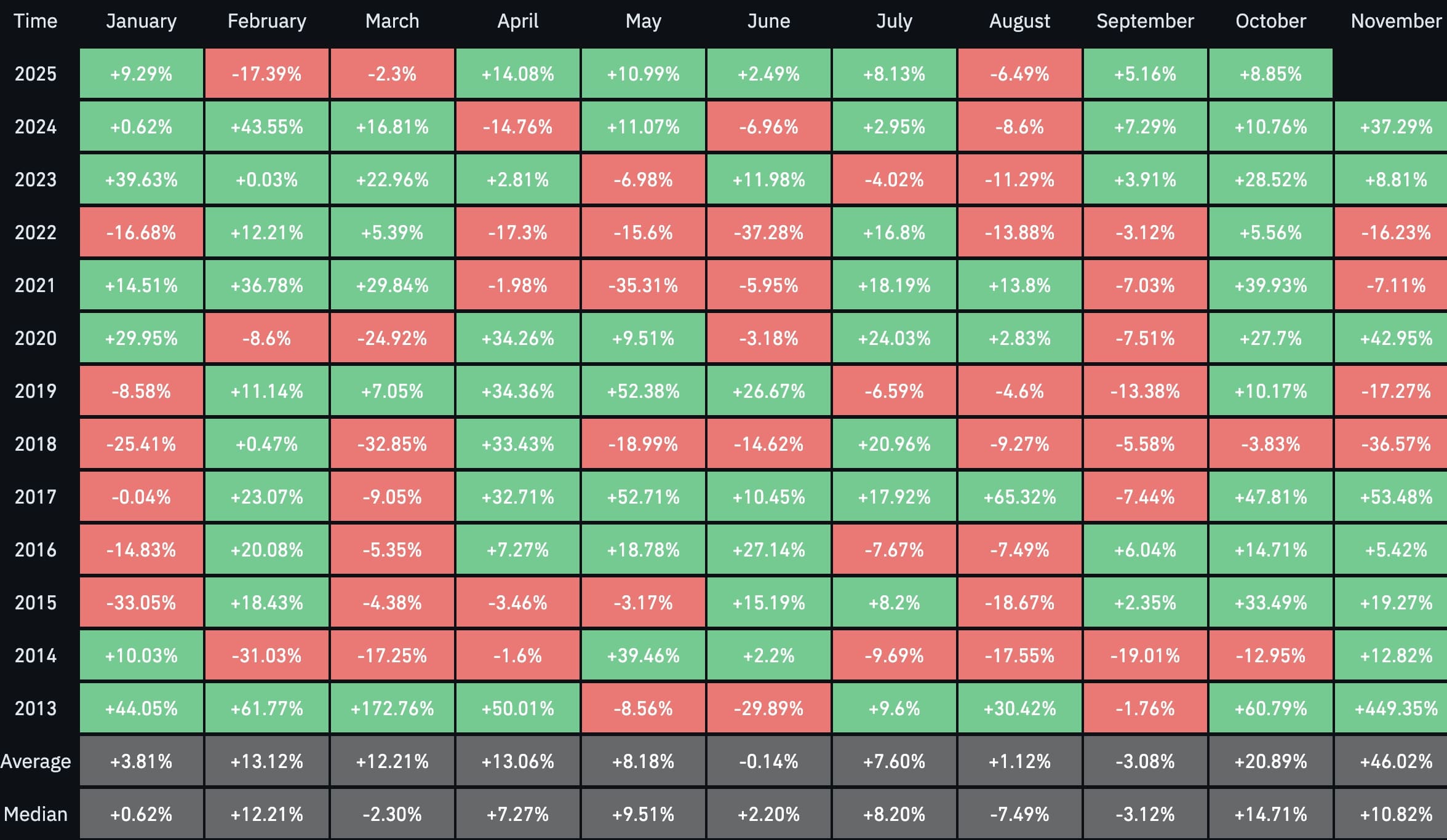Select the 2018 March -32.85% cell
The image size is (1447, 840).
[392, 444]
